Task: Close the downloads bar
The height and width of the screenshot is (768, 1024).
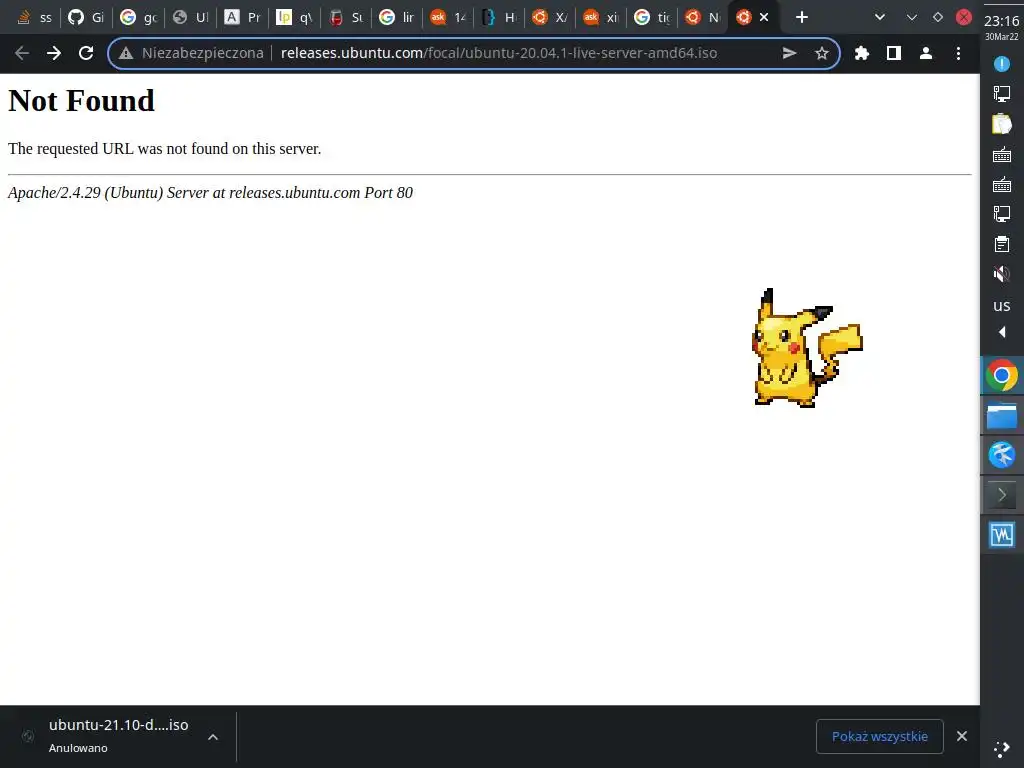Action: (x=961, y=736)
